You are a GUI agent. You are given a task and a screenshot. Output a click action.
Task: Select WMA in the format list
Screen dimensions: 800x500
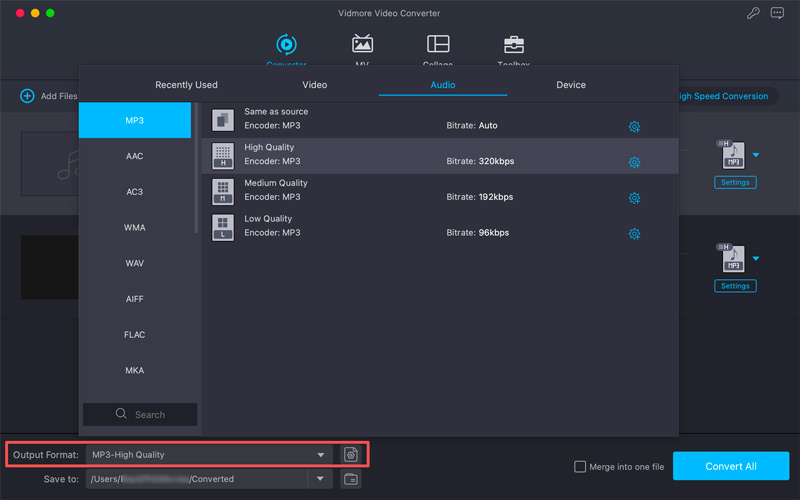[135, 228]
